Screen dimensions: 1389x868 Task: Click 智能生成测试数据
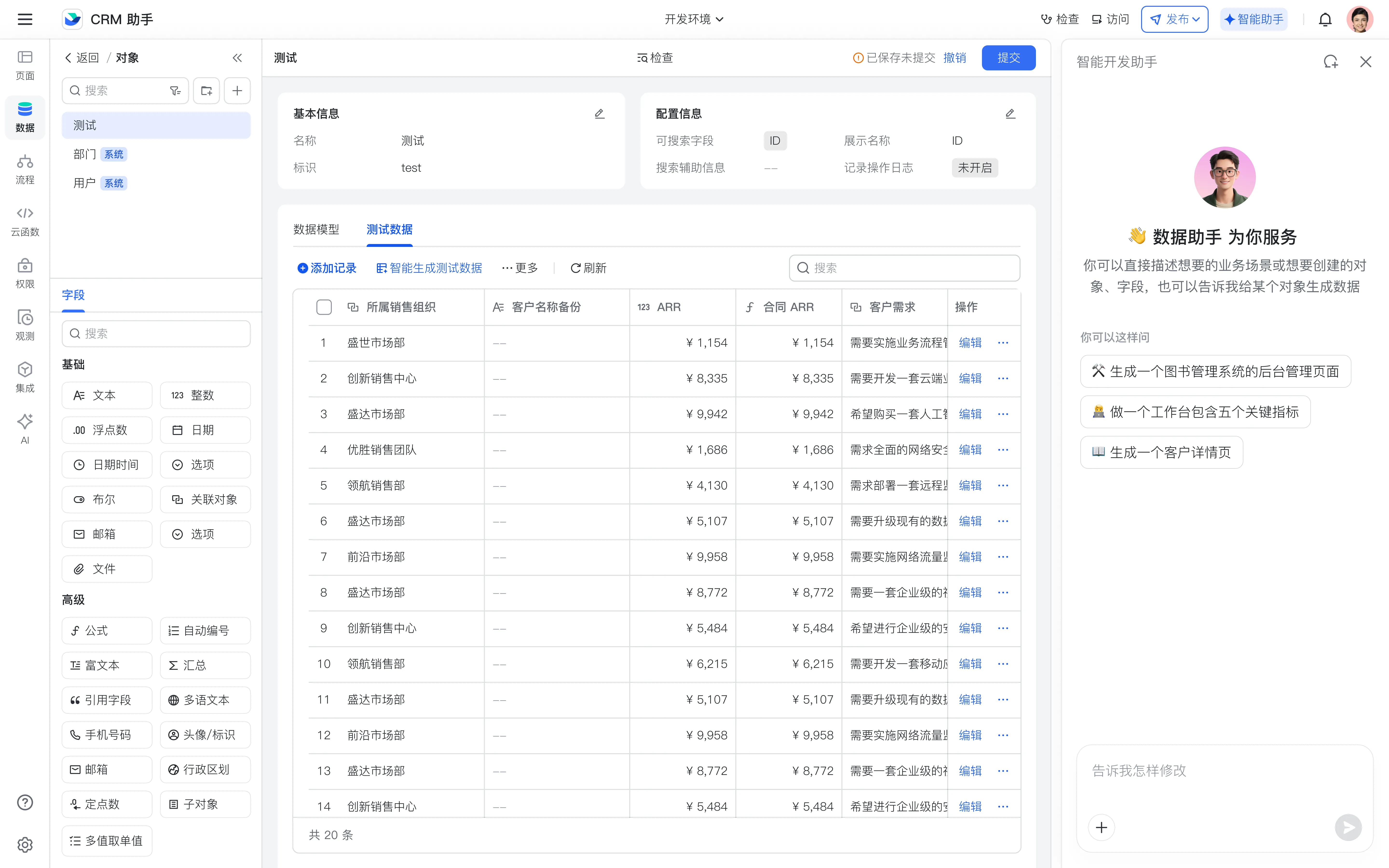click(x=429, y=268)
